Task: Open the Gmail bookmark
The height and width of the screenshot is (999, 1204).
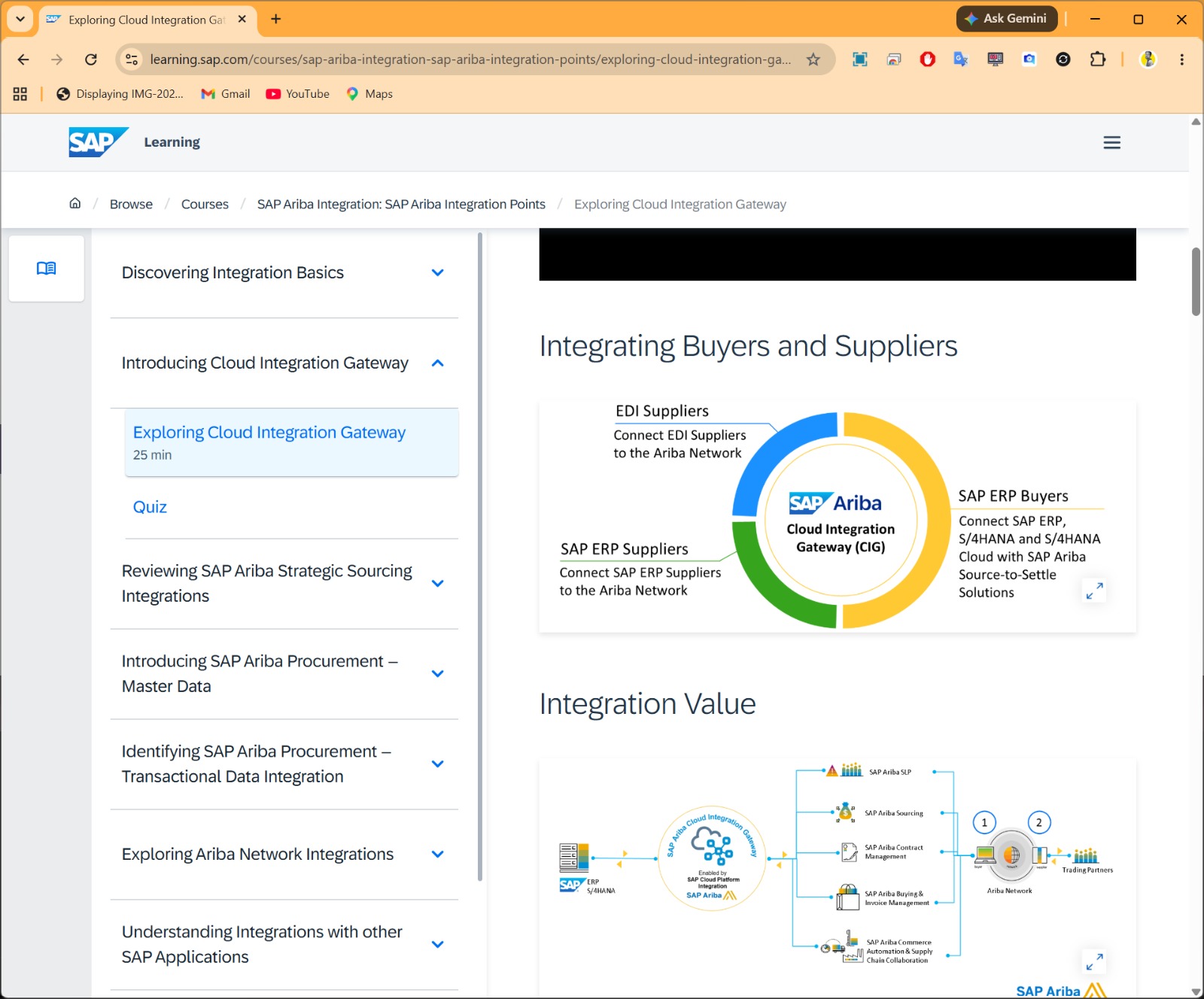Action: 225,94
